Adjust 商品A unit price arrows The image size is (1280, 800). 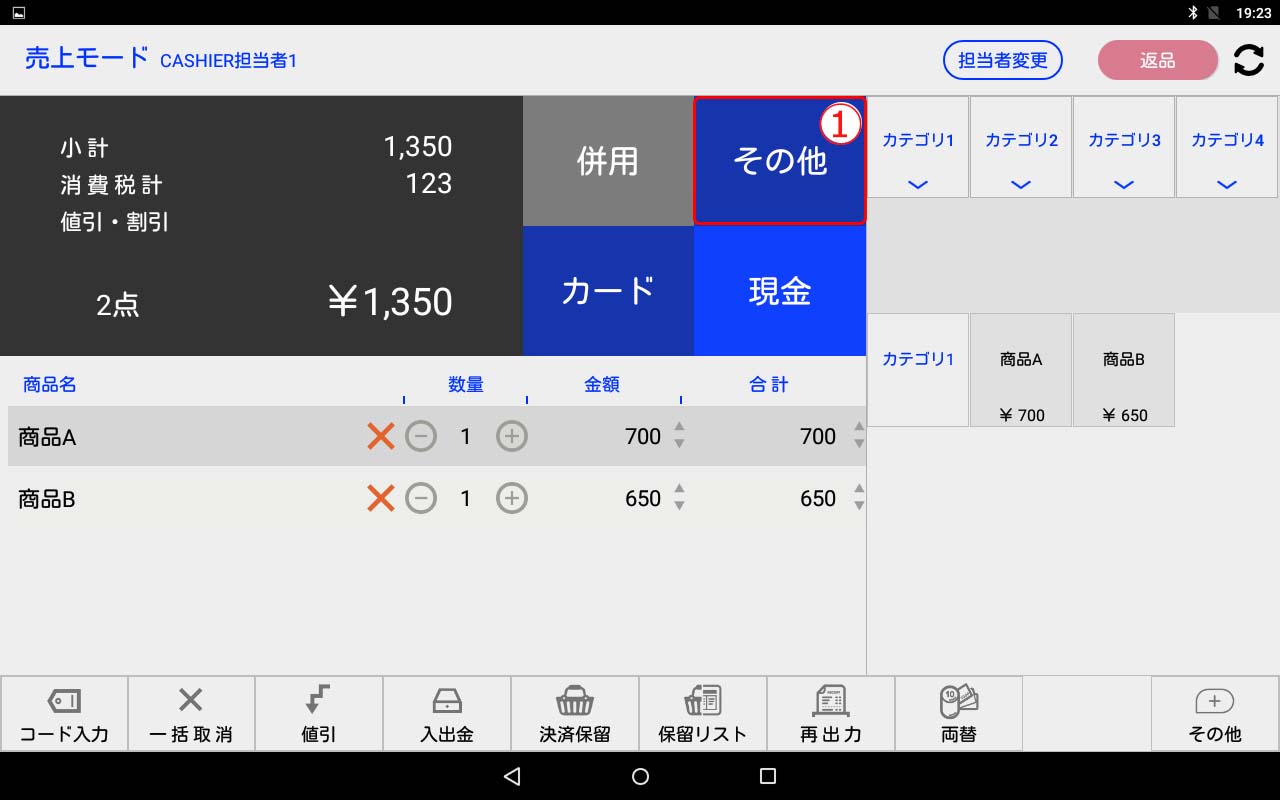(679, 435)
